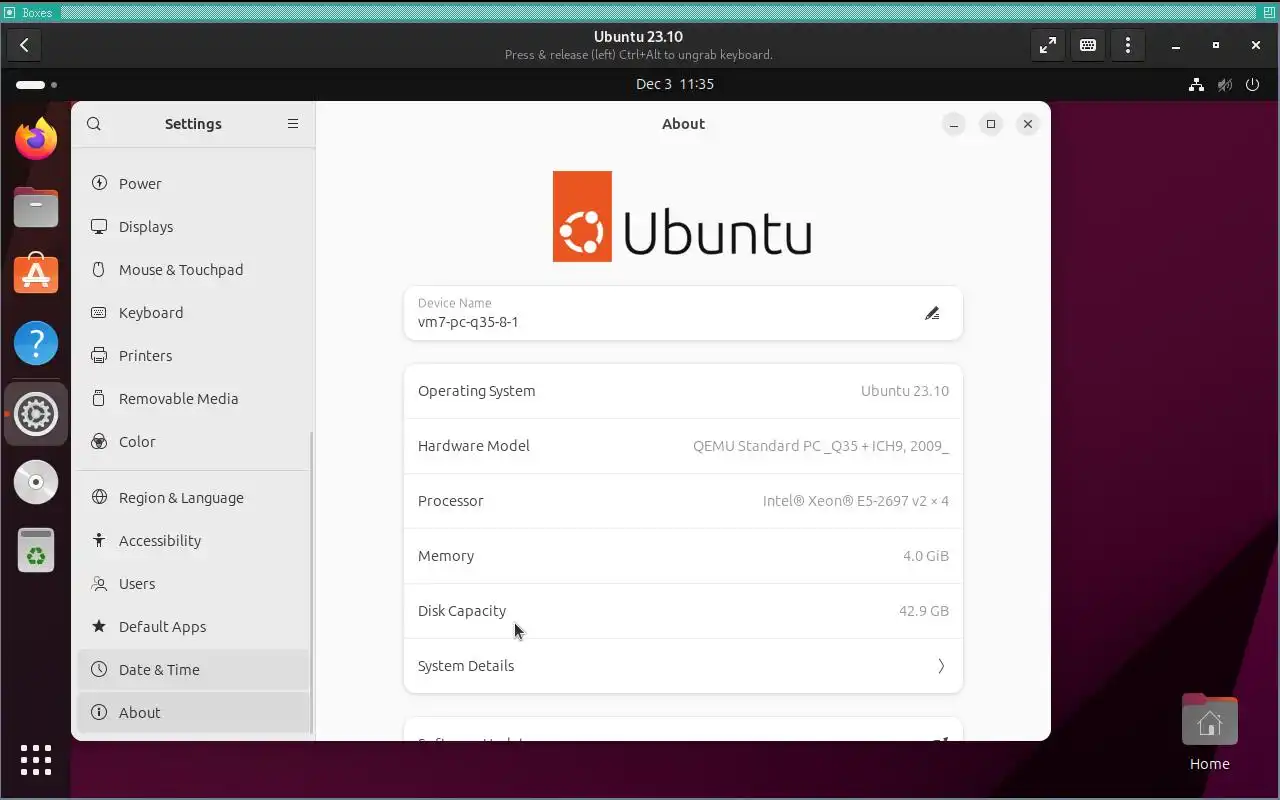Viewport: 1280px width, 800px height.
Task: Click the Displays monitor icon
Action: (x=99, y=226)
